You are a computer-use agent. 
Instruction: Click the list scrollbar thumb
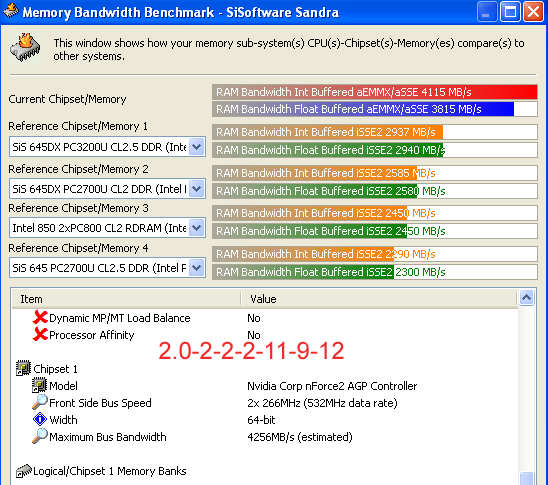point(526,478)
